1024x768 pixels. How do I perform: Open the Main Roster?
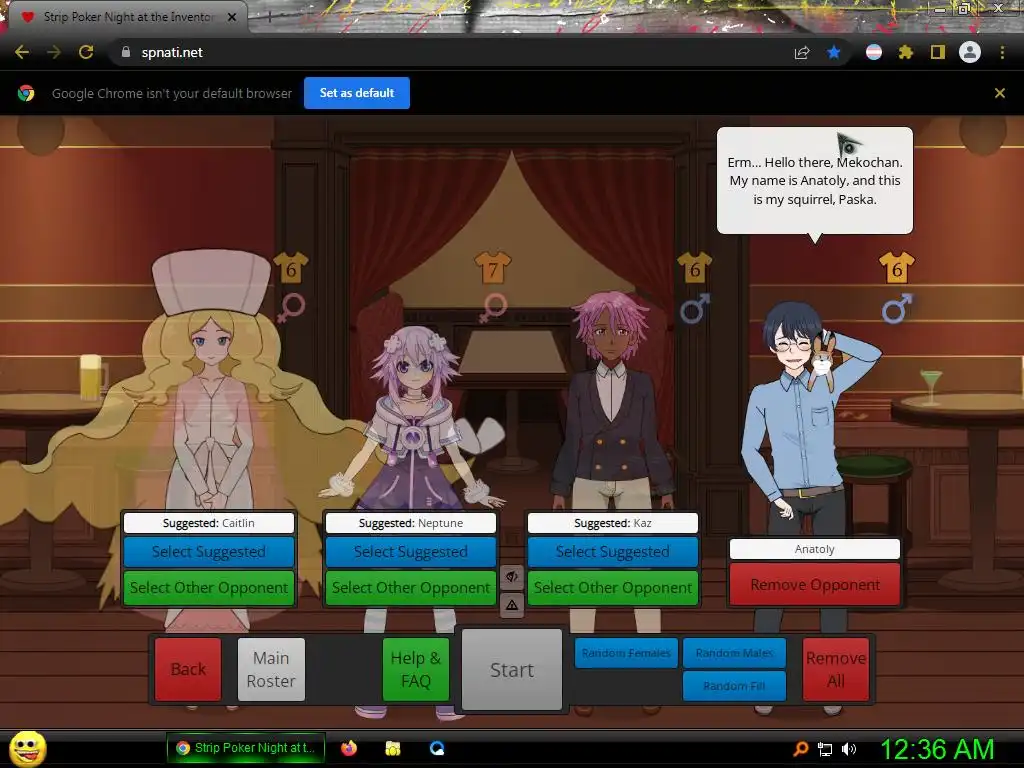pyautogui.click(x=271, y=669)
